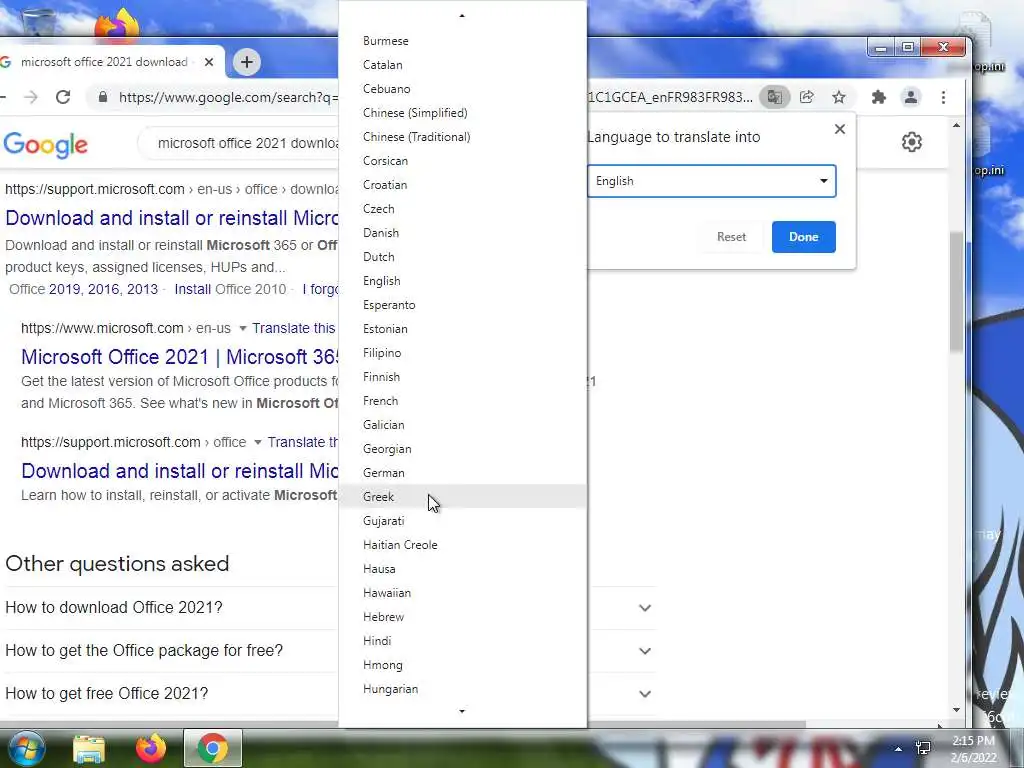Show hidden system tray icons
1024x768 pixels.
(x=898, y=749)
